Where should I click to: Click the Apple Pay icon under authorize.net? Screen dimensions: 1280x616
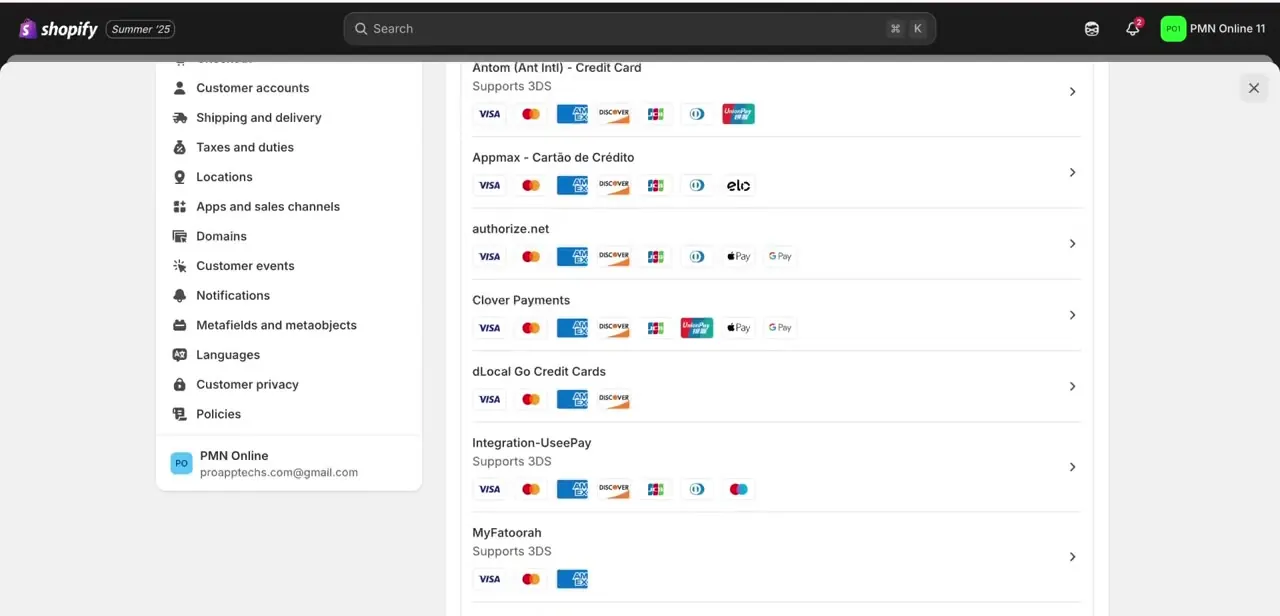(x=738, y=257)
